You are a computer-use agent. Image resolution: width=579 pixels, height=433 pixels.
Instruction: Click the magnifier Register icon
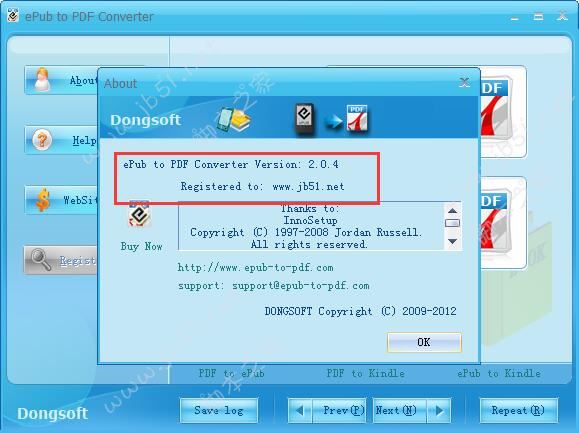[x=41, y=260]
